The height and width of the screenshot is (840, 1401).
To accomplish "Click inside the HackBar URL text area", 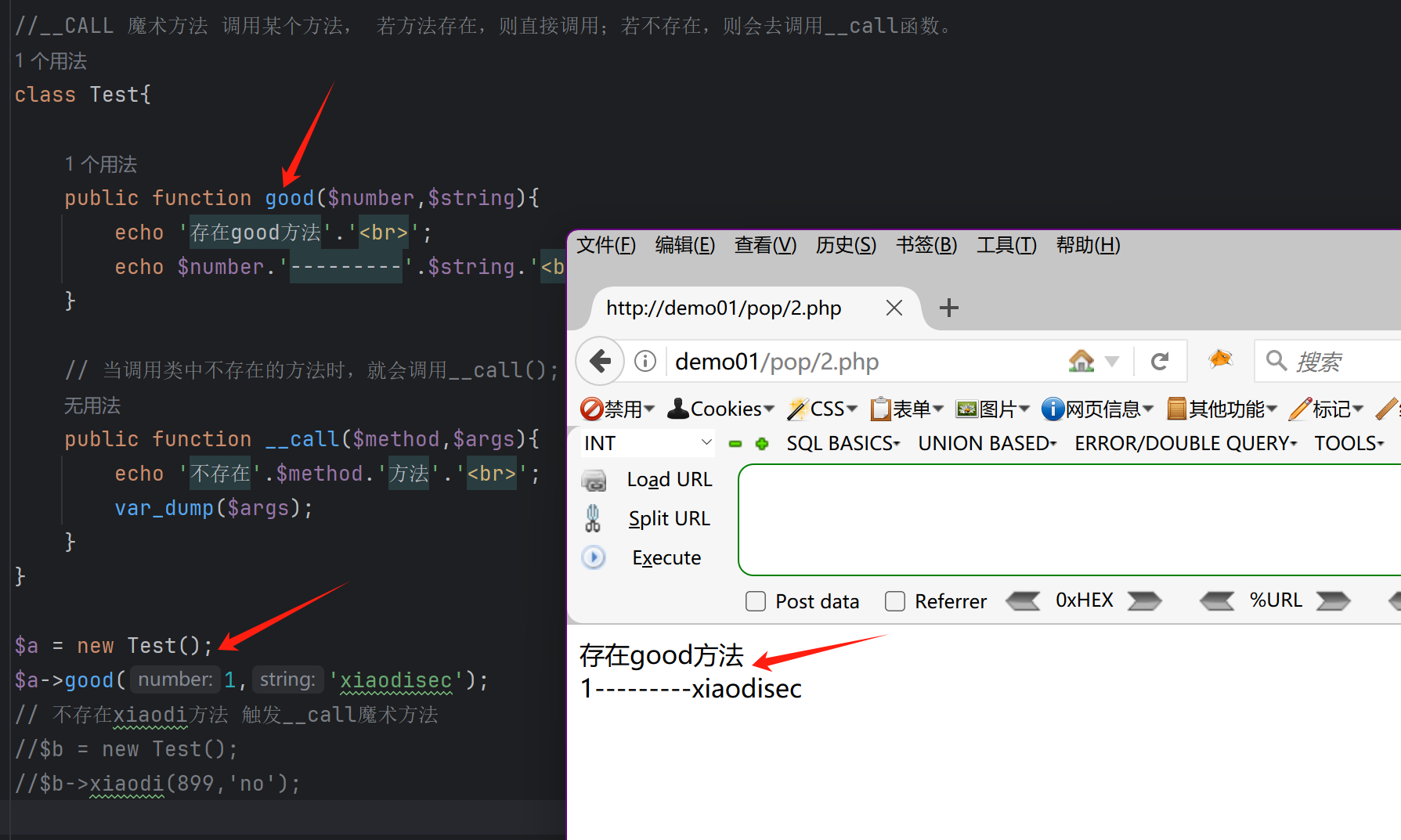I will [x=1065, y=520].
